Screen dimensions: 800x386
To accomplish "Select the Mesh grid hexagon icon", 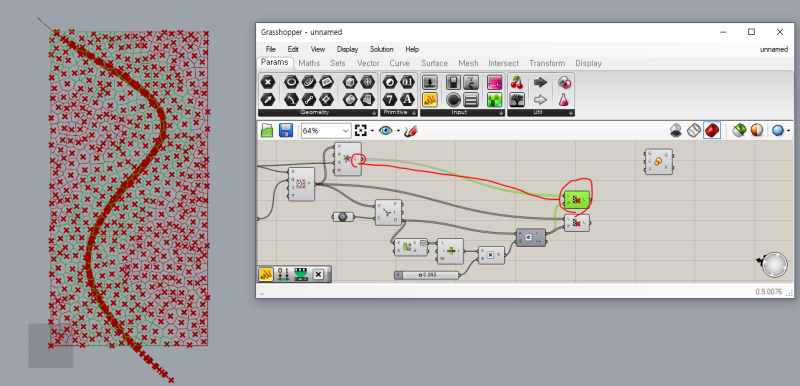I will pos(367,82).
